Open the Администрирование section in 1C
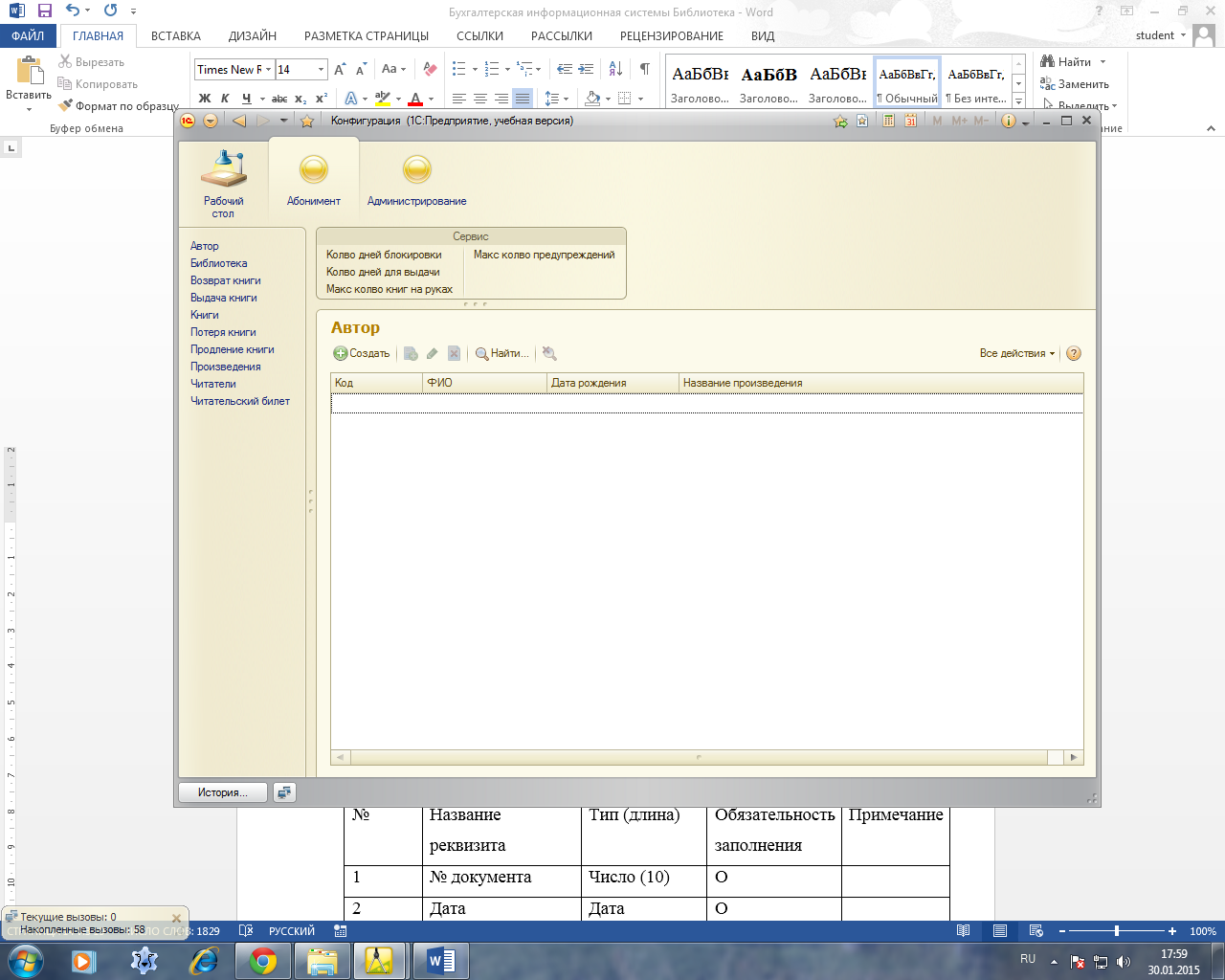Viewport: 1225px width, 980px height. click(417, 180)
